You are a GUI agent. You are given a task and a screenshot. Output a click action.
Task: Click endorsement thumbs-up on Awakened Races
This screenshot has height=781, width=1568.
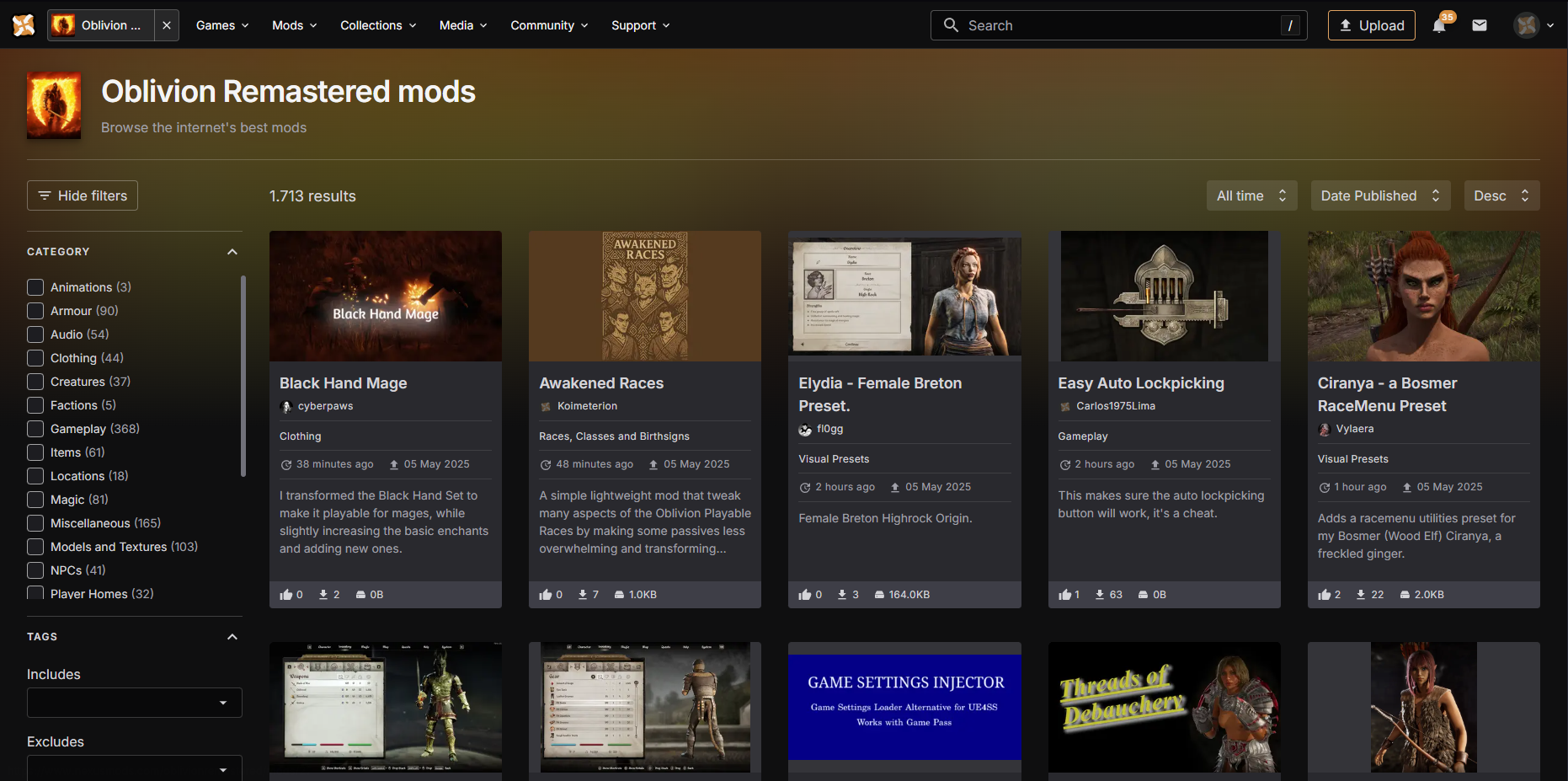click(546, 595)
